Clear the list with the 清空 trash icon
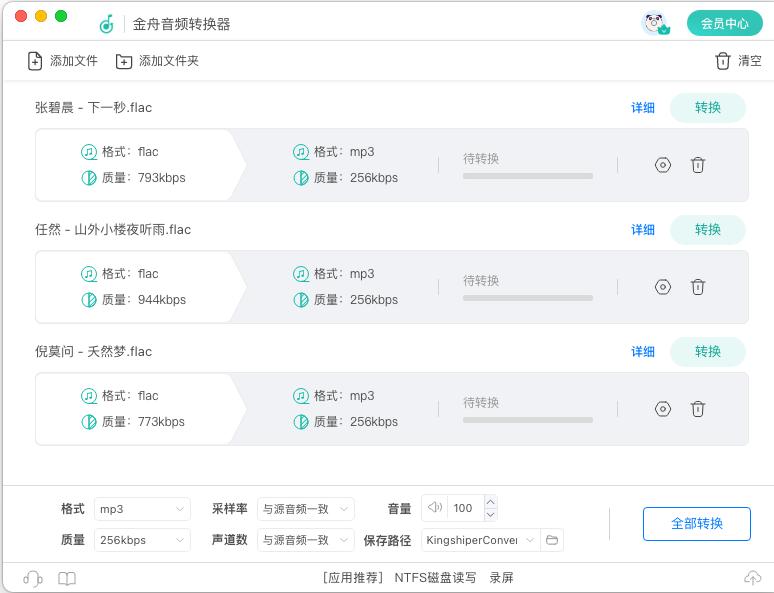The width and height of the screenshot is (774, 593). tap(723, 61)
